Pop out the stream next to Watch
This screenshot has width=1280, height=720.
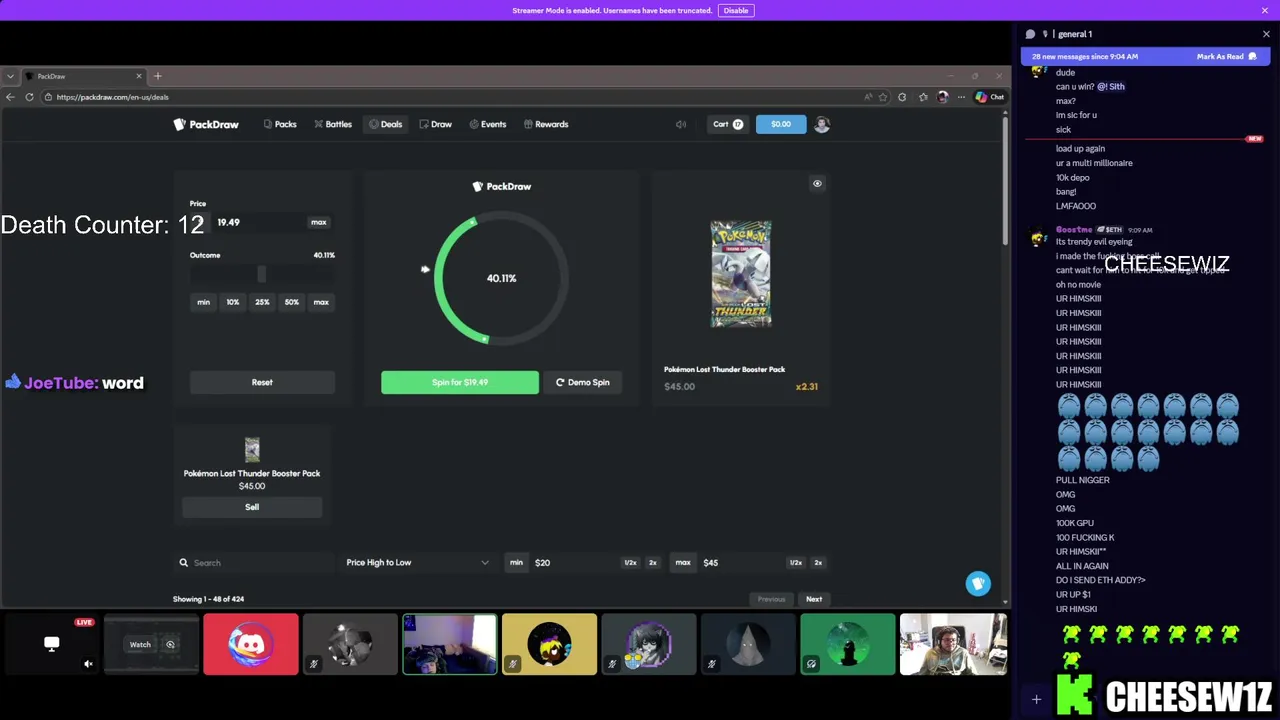[170, 645]
